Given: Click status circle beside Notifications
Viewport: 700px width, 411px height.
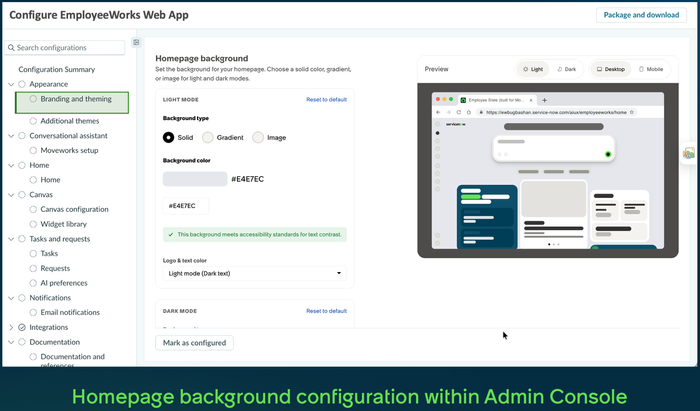Looking at the screenshot, I should click(22, 298).
